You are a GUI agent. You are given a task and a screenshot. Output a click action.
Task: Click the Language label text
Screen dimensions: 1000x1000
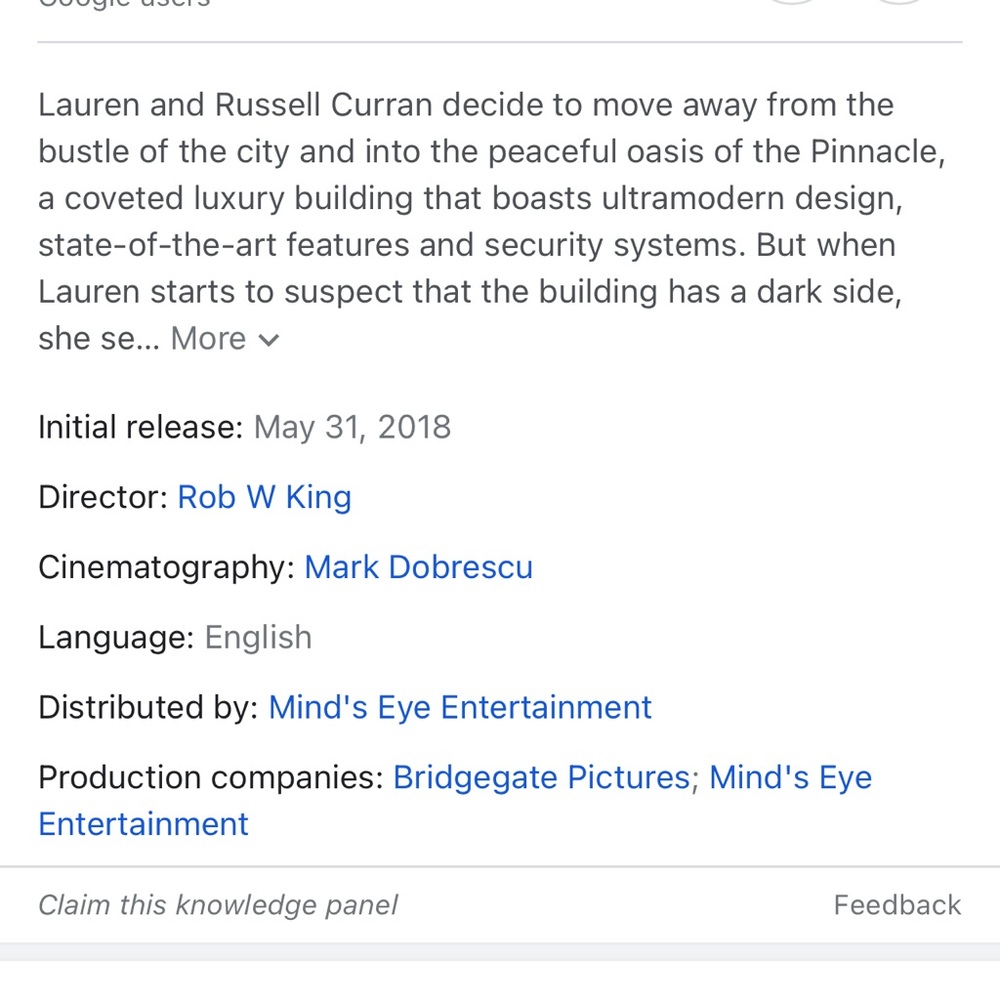click(x=116, y=637)
